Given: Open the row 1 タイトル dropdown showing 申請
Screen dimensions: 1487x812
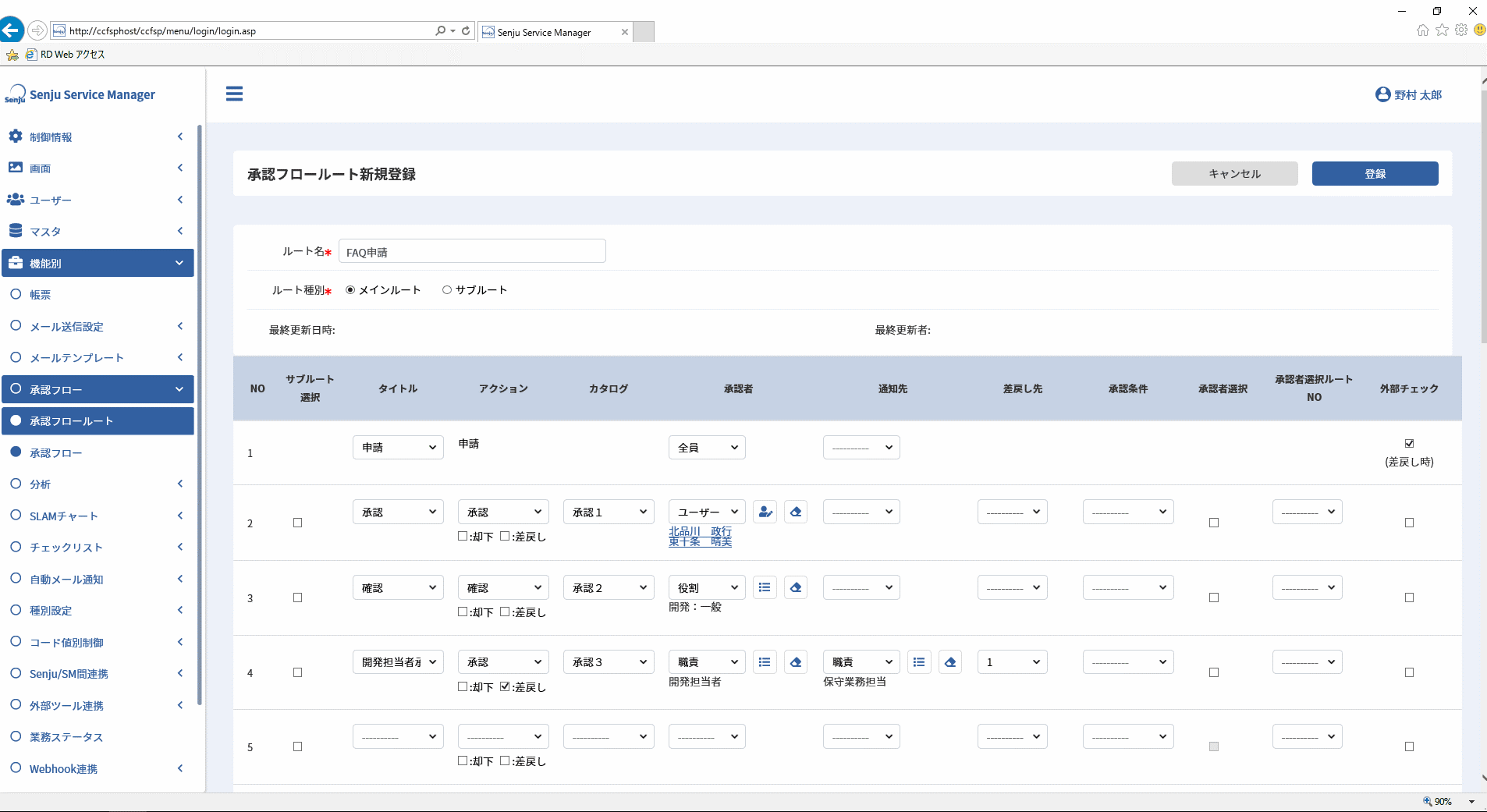Looking at the screenshot, I should [398, 447].
